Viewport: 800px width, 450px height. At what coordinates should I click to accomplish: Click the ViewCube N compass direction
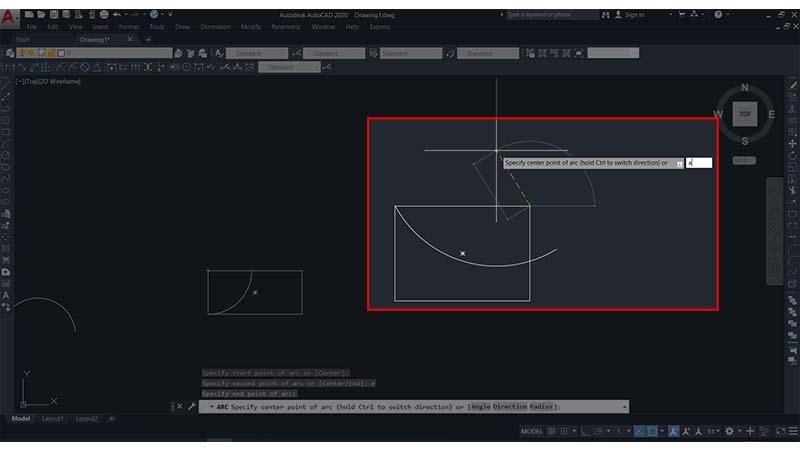[745, 88]
